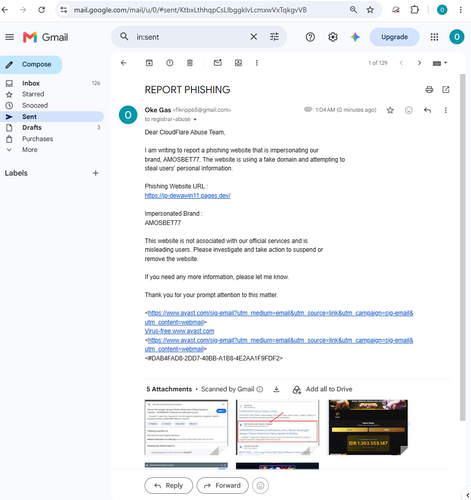This screenshot has height=500, width=471.
Task: Go back to Sent list arrow
Action: tap(124, 63)
